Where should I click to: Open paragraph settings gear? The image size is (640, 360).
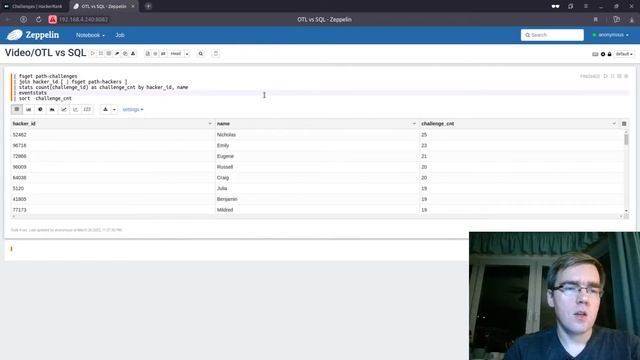click(626, 76)
